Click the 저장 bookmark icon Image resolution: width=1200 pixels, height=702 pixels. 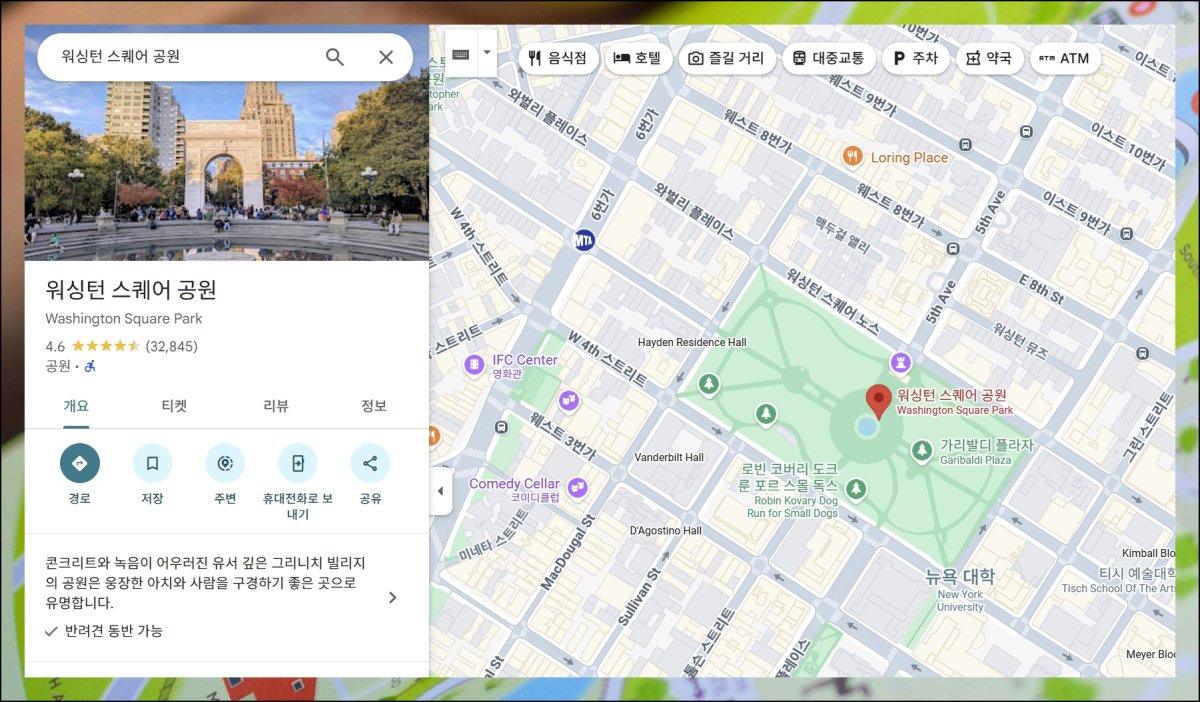152,463
